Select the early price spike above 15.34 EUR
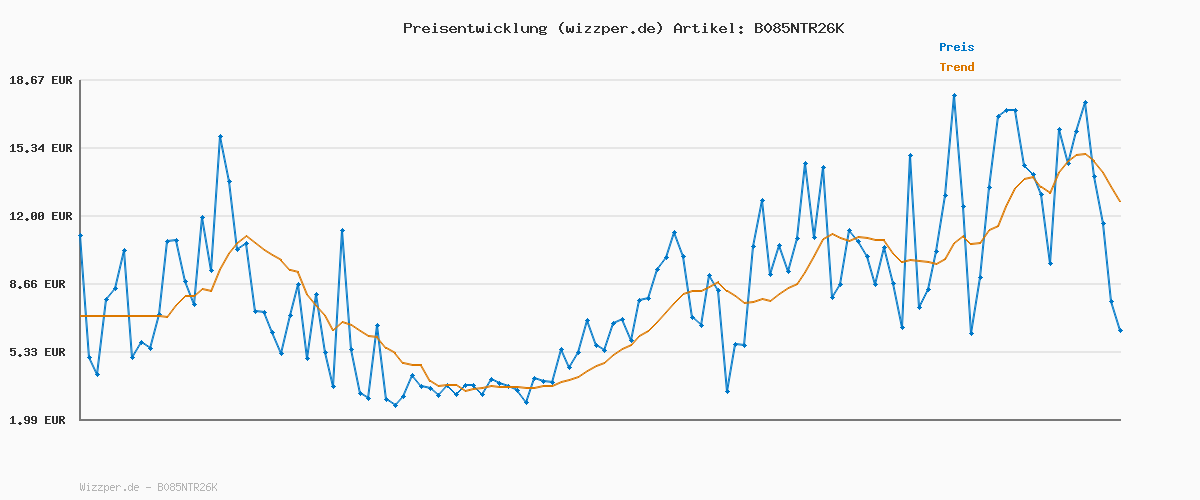Viewport: 1200px width, 500px height. [220, 136]
